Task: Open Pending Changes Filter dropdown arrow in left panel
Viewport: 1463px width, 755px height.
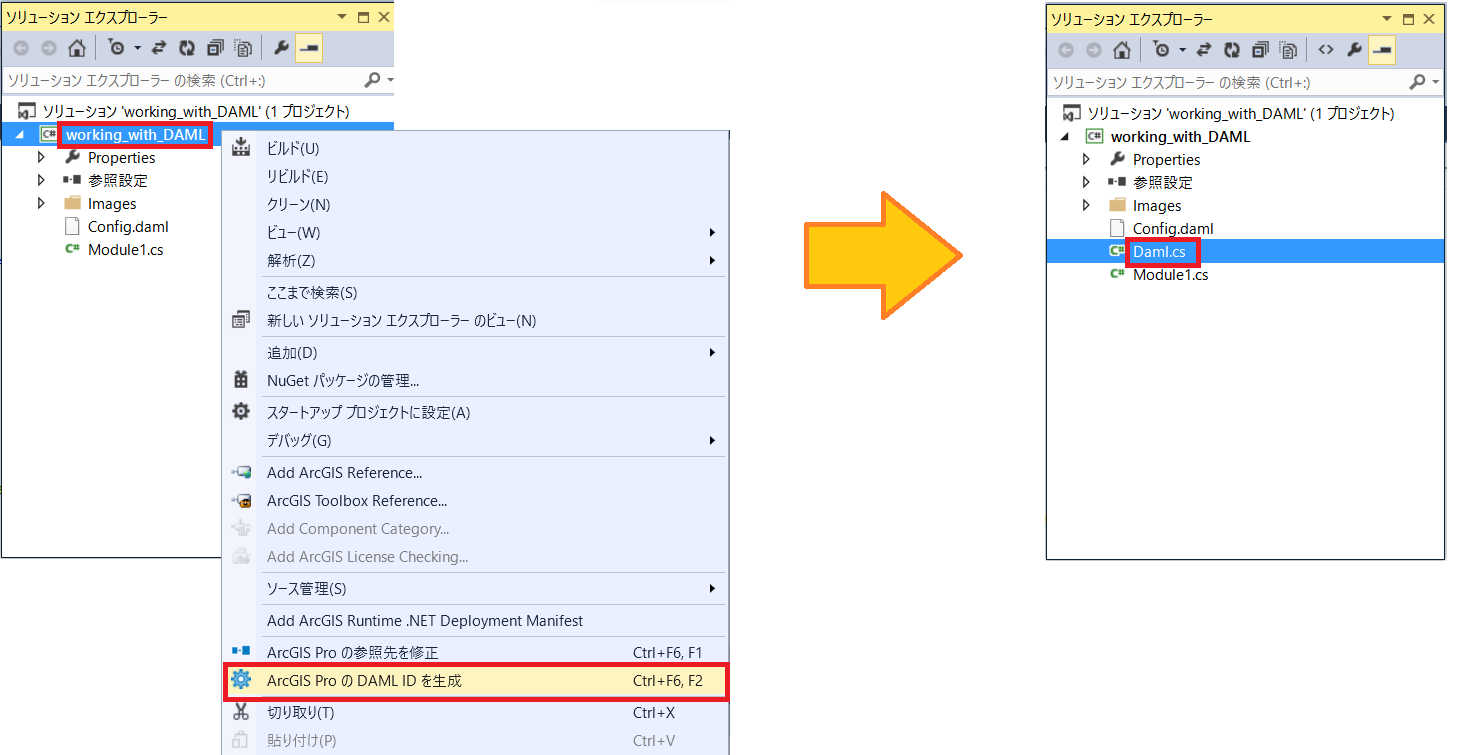Action: [x=138, y=48]
